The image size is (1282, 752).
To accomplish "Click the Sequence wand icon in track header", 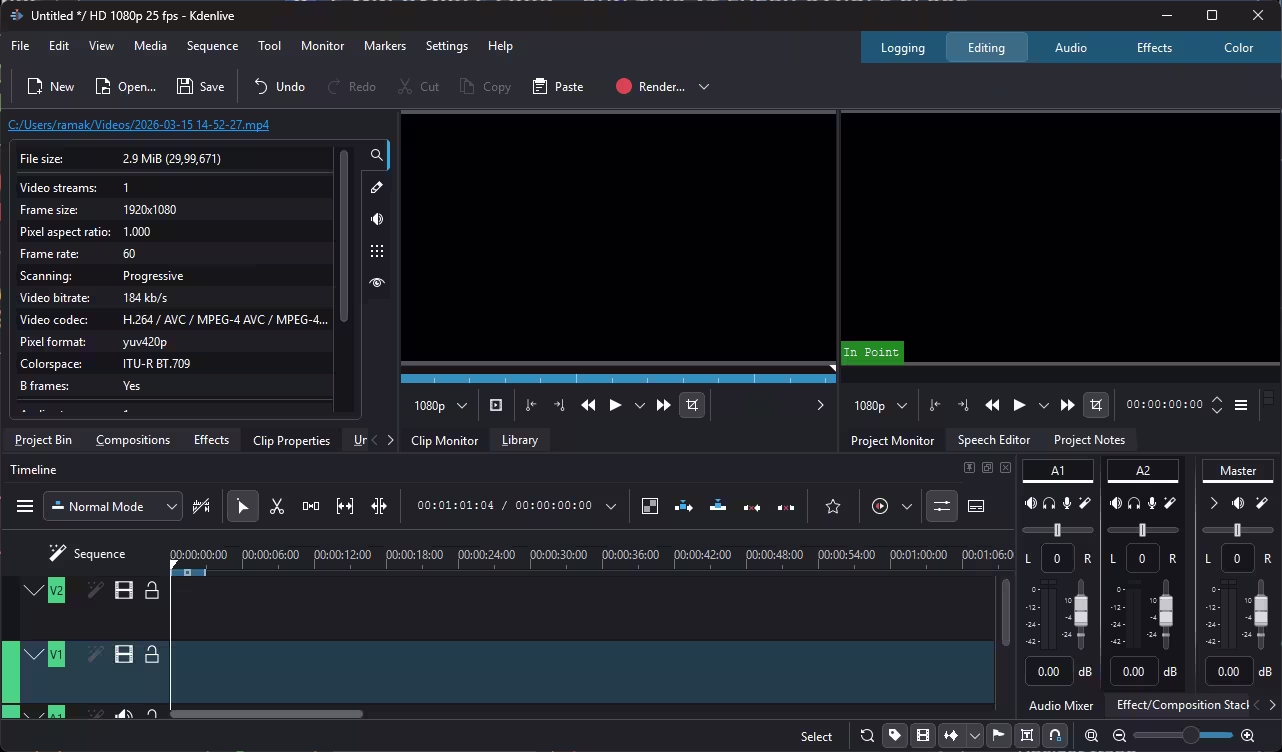I will pos(57,553).
